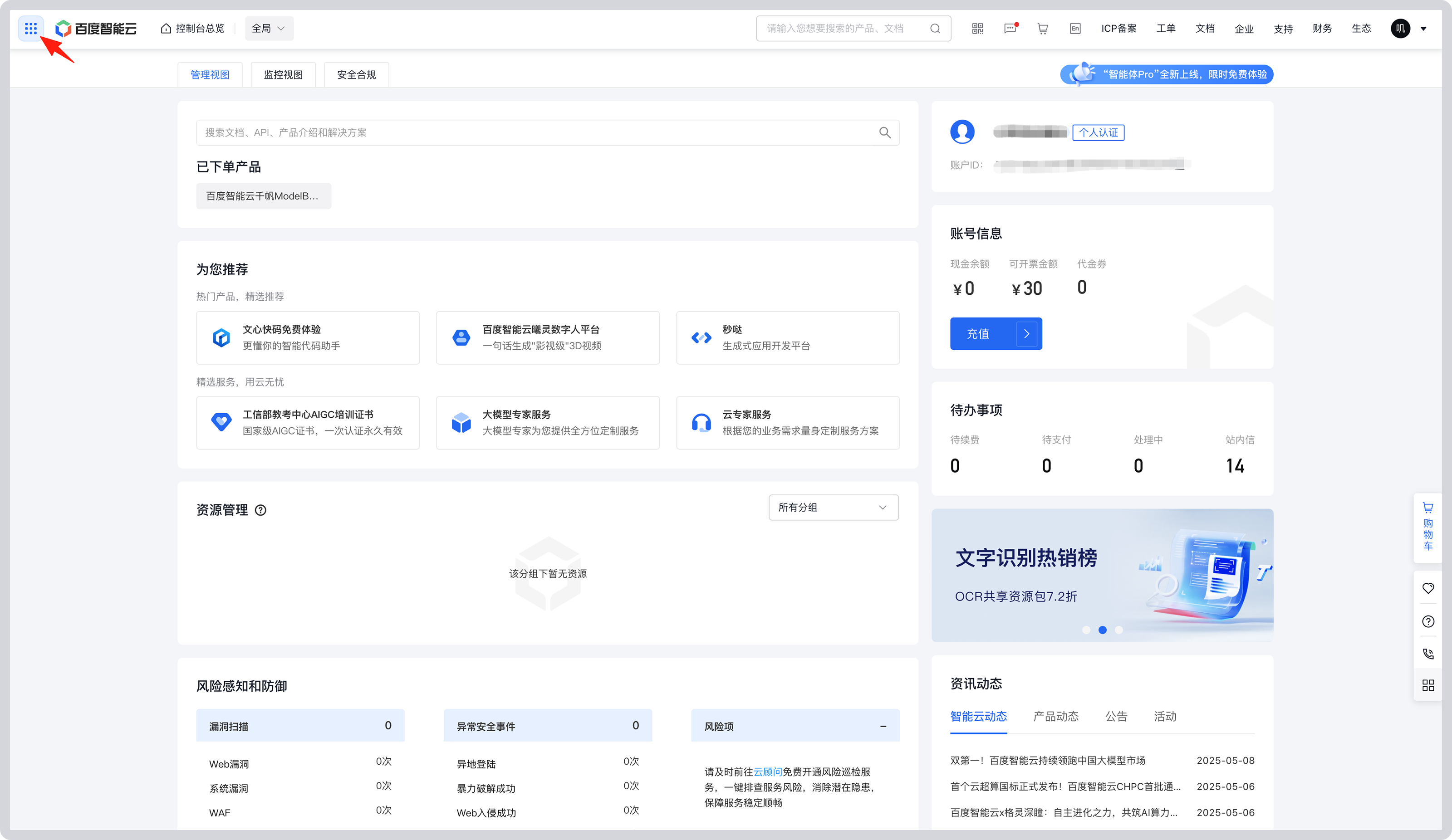The image size is (1452, 840).
Task: Open the 购物车 floating sidebar icon
Action: click(x=1428, y=526)
